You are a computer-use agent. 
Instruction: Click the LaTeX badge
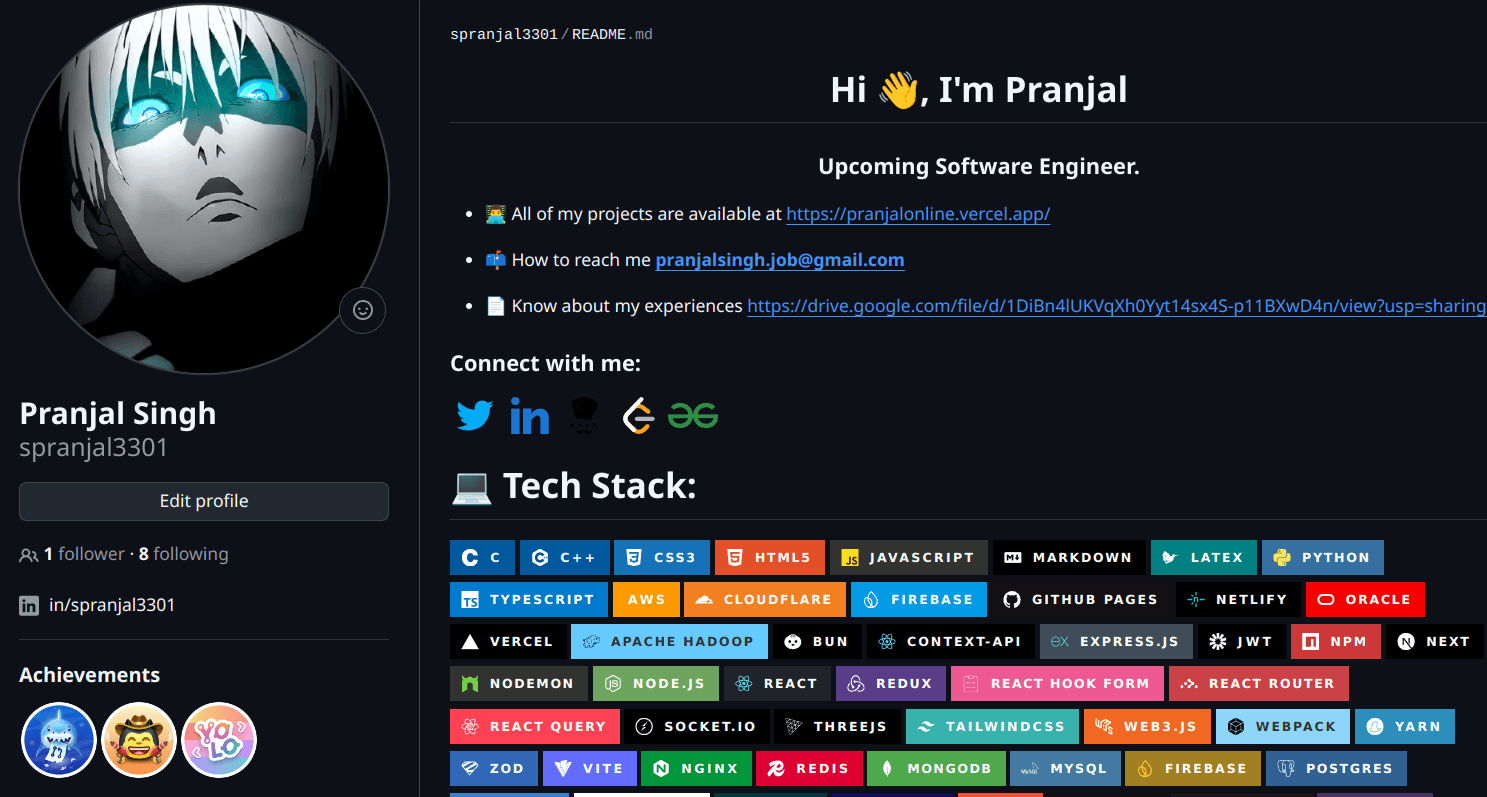(x=1204, y=557)
